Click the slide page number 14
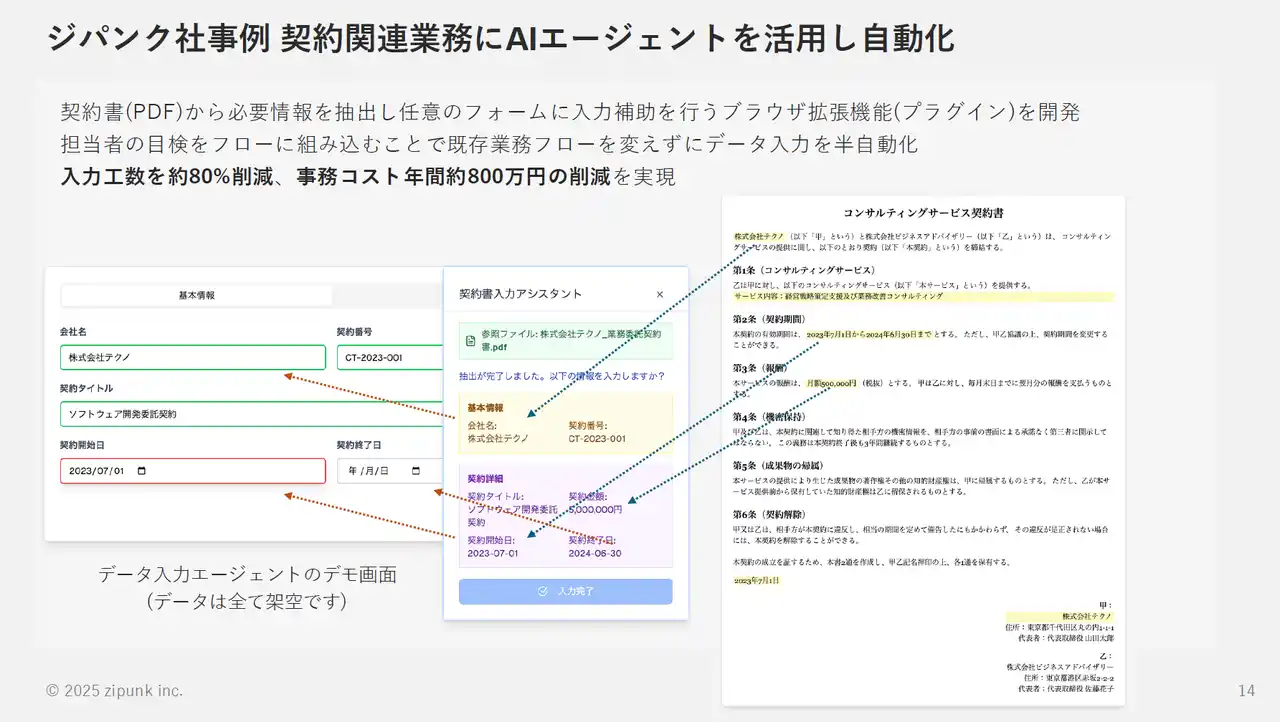Image resolution: width=1280 pixels, height=722 pixels. (x=1246, y=691)
